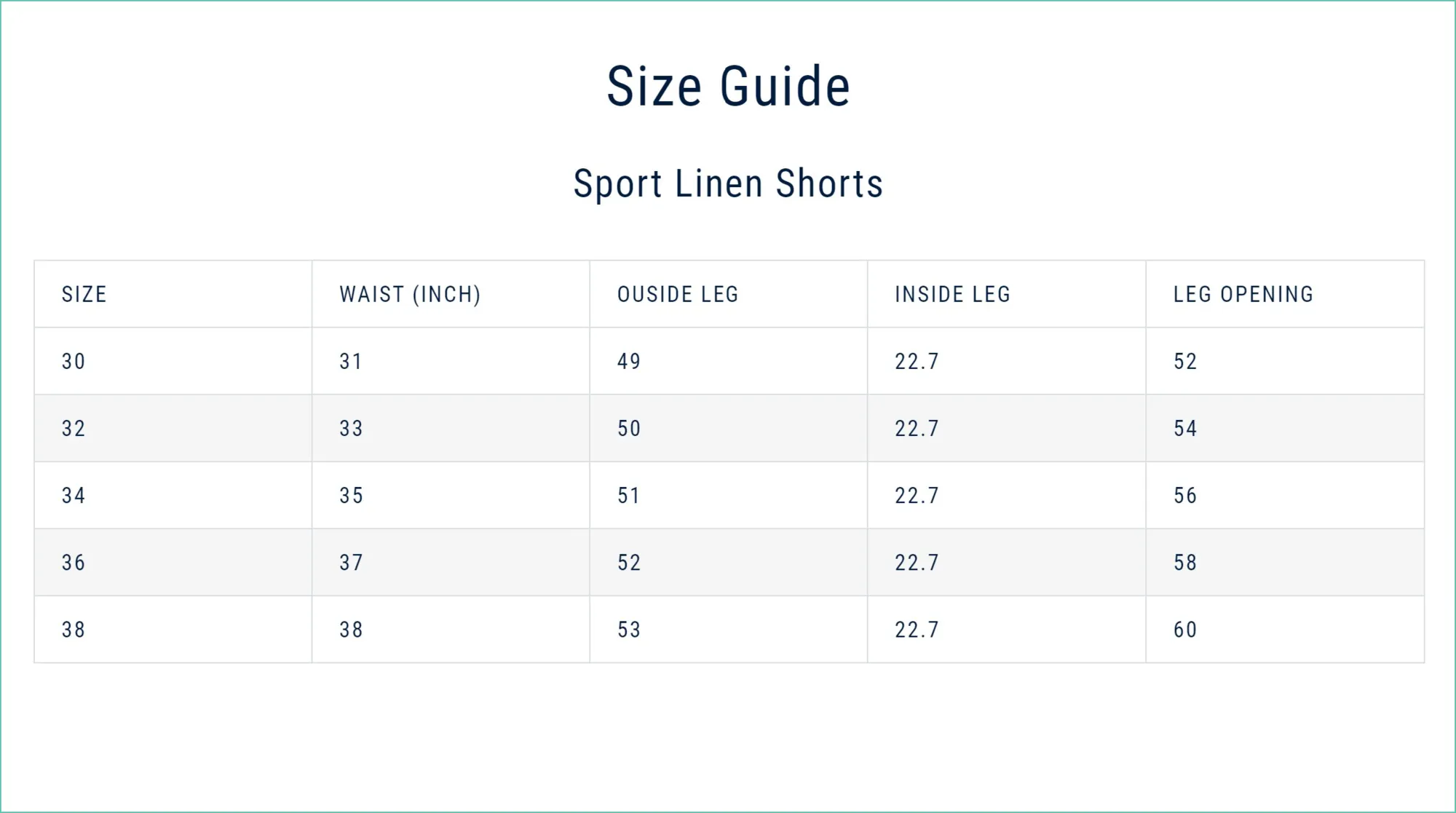This screenshot has width=1456, height=813.
Task: Select the SIZE column header
Action: 84,294
